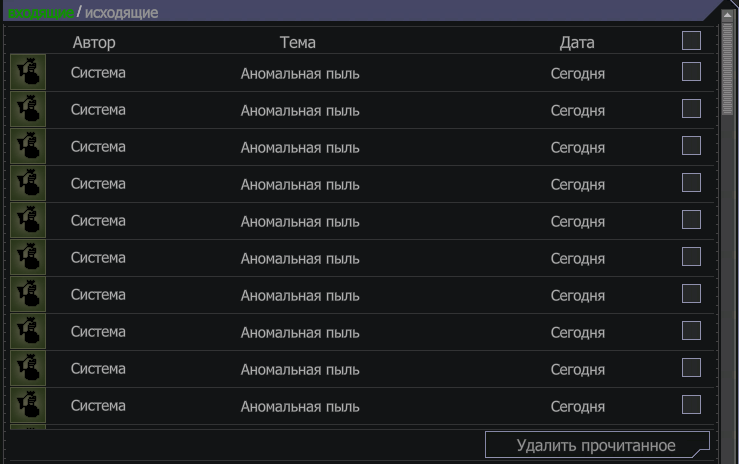Click the tenth row's system sender icon
739x464 pixels.
point(28,405)
